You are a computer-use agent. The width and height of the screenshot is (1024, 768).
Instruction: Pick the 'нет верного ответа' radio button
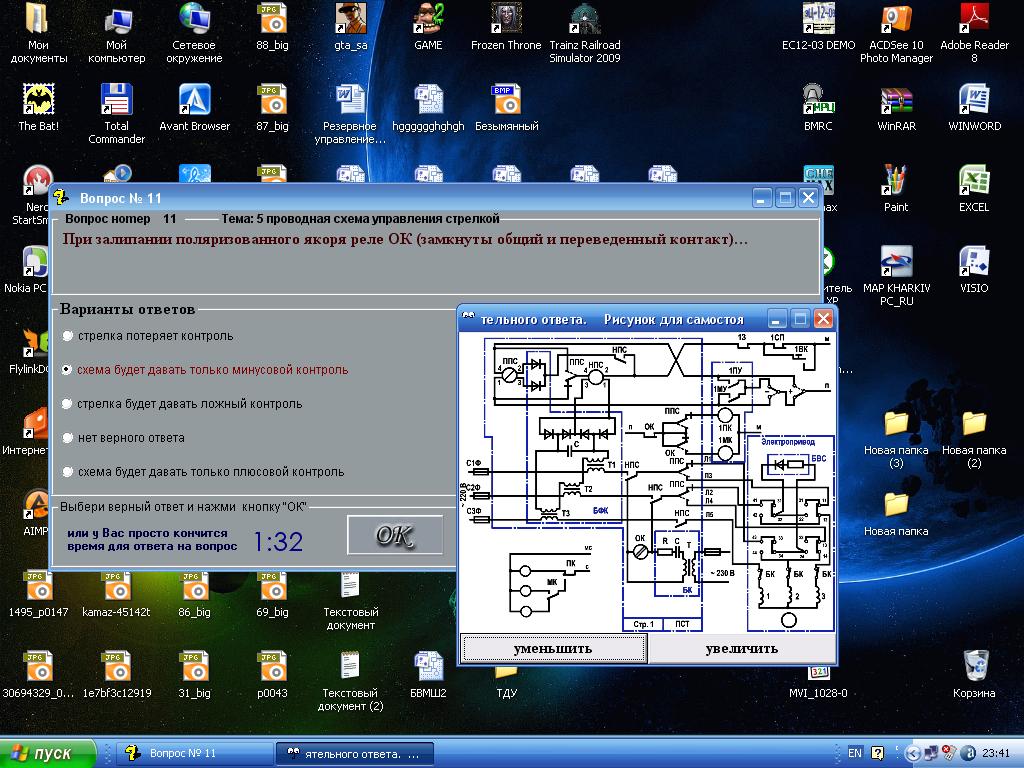pyautogui.click(x=68, y=438)
